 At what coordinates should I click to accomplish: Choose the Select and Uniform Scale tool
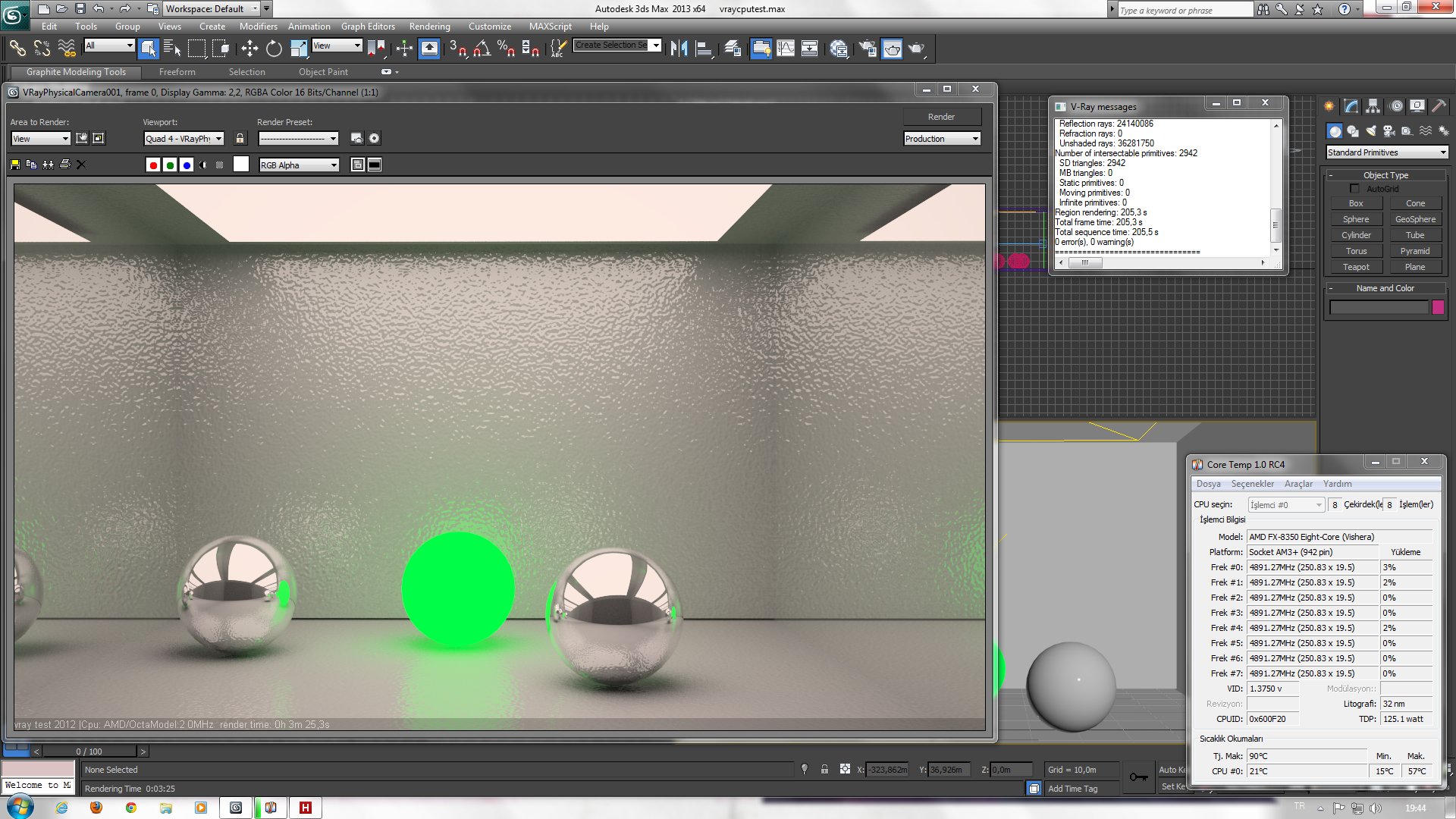tap(299, 49)
